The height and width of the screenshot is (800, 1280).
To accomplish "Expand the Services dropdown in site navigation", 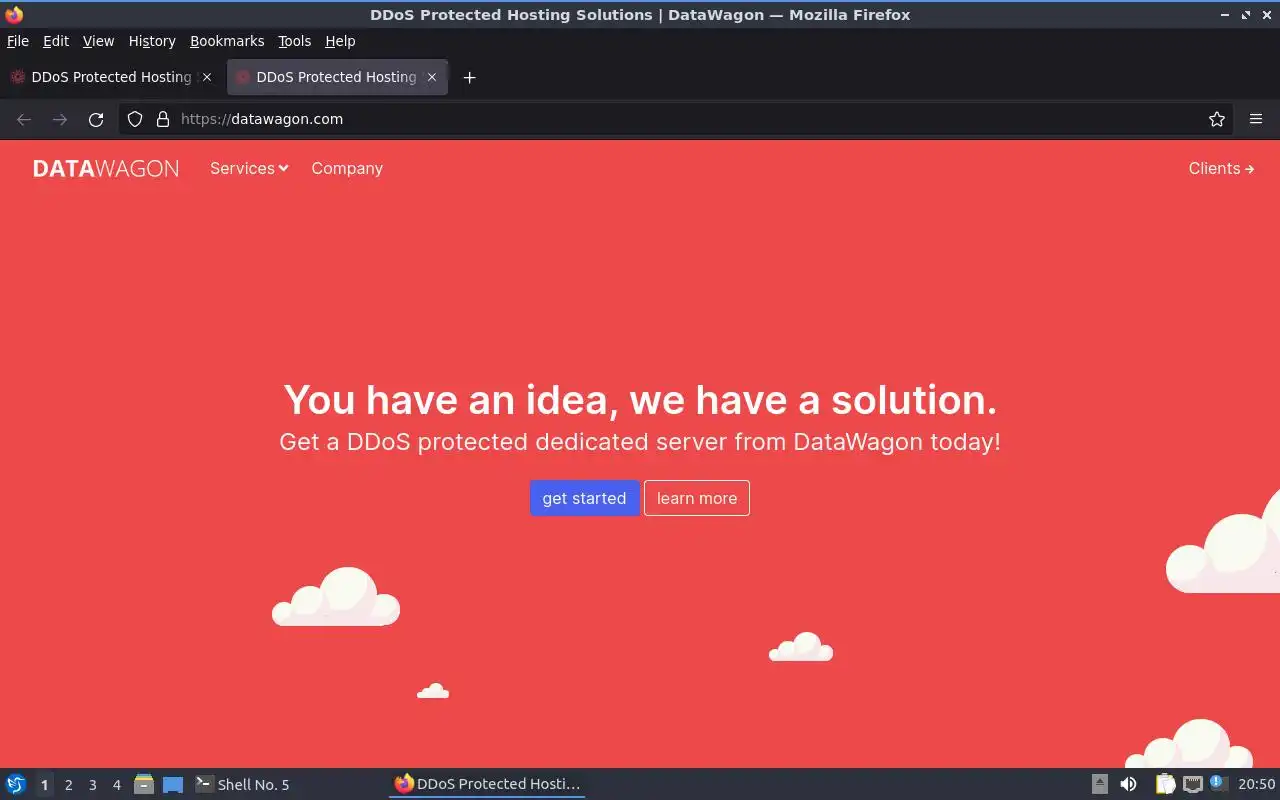I will [249, 168].
